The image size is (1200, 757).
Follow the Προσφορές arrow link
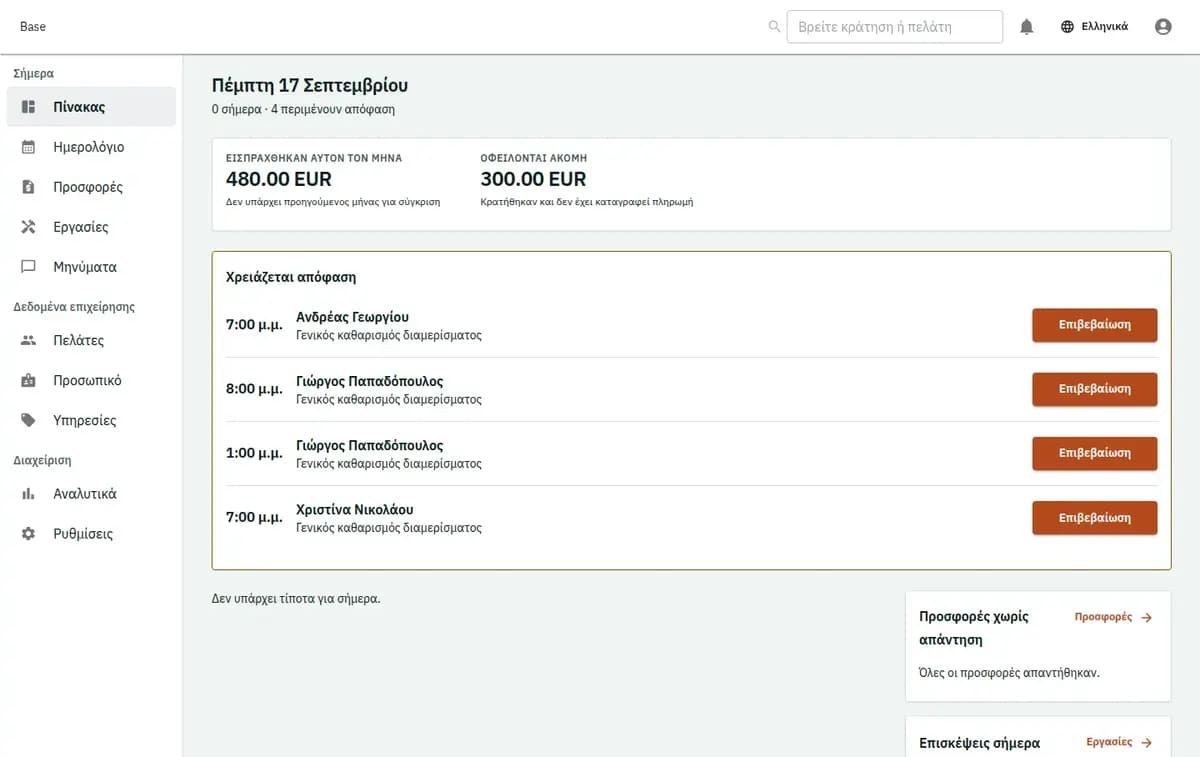[1113, 617]
